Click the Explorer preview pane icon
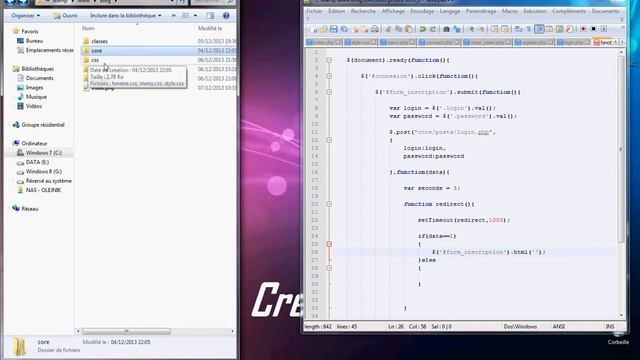This screenshot has width=640, height=360. pos(210,16)
